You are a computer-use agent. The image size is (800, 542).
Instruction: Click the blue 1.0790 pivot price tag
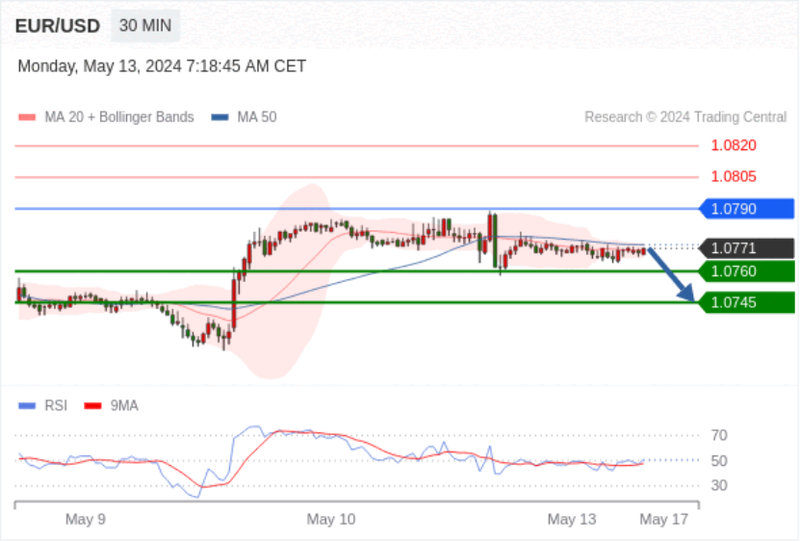(747, 209)
